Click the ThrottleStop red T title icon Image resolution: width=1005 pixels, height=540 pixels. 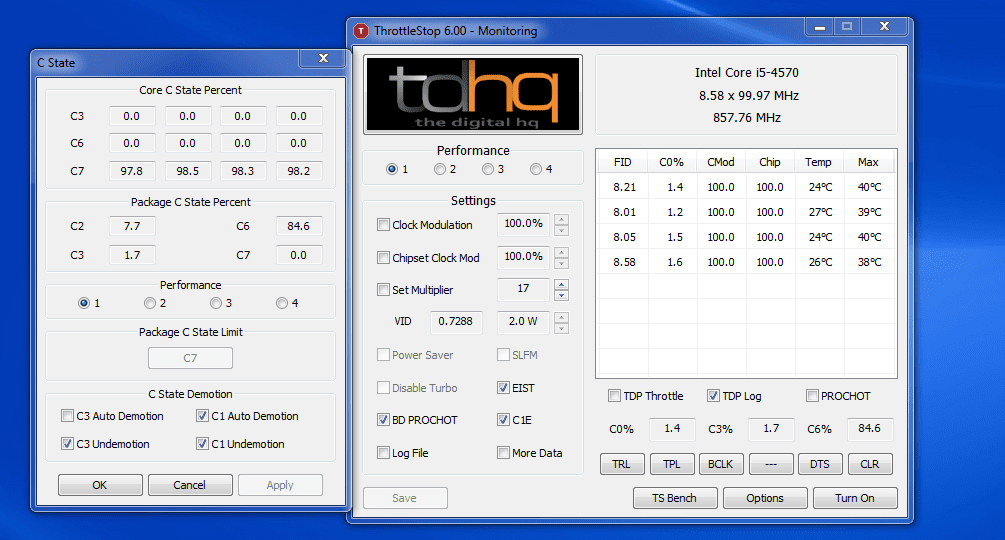tap(361, 31)
